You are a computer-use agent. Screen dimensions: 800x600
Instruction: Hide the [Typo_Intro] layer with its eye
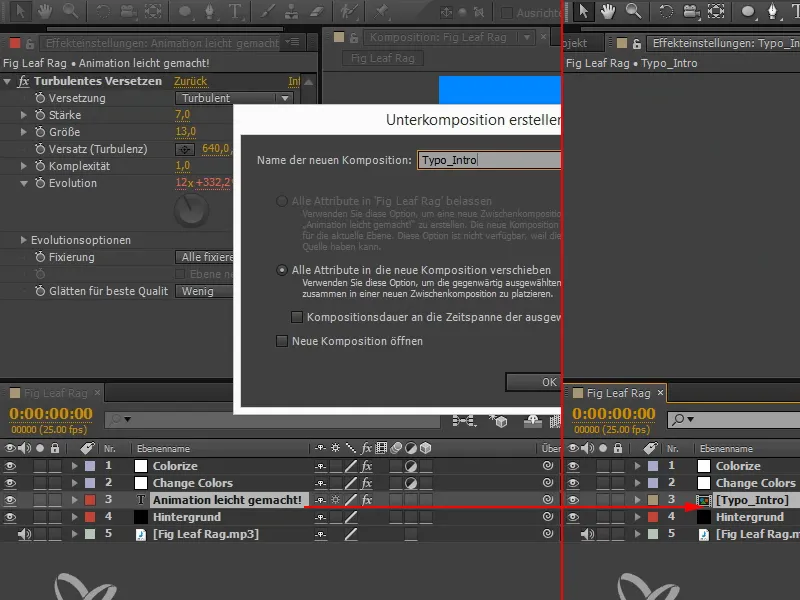point(573,499)
